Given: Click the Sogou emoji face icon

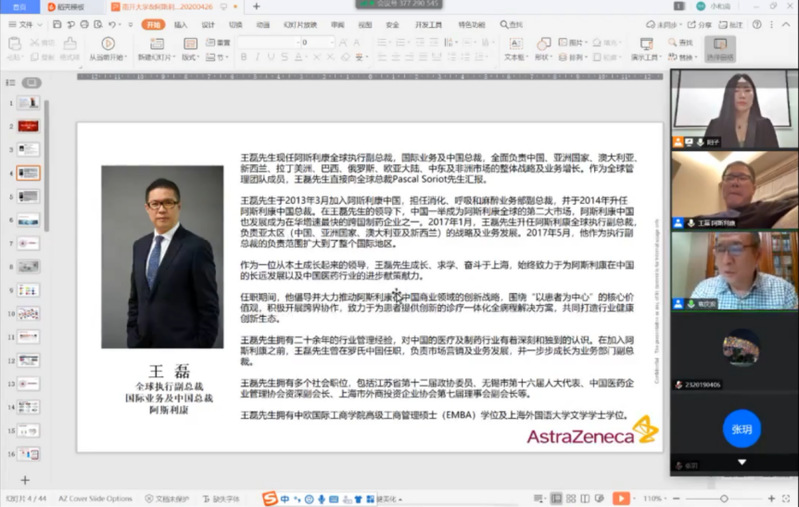Looking at the screenshot, I should [309, 499].
